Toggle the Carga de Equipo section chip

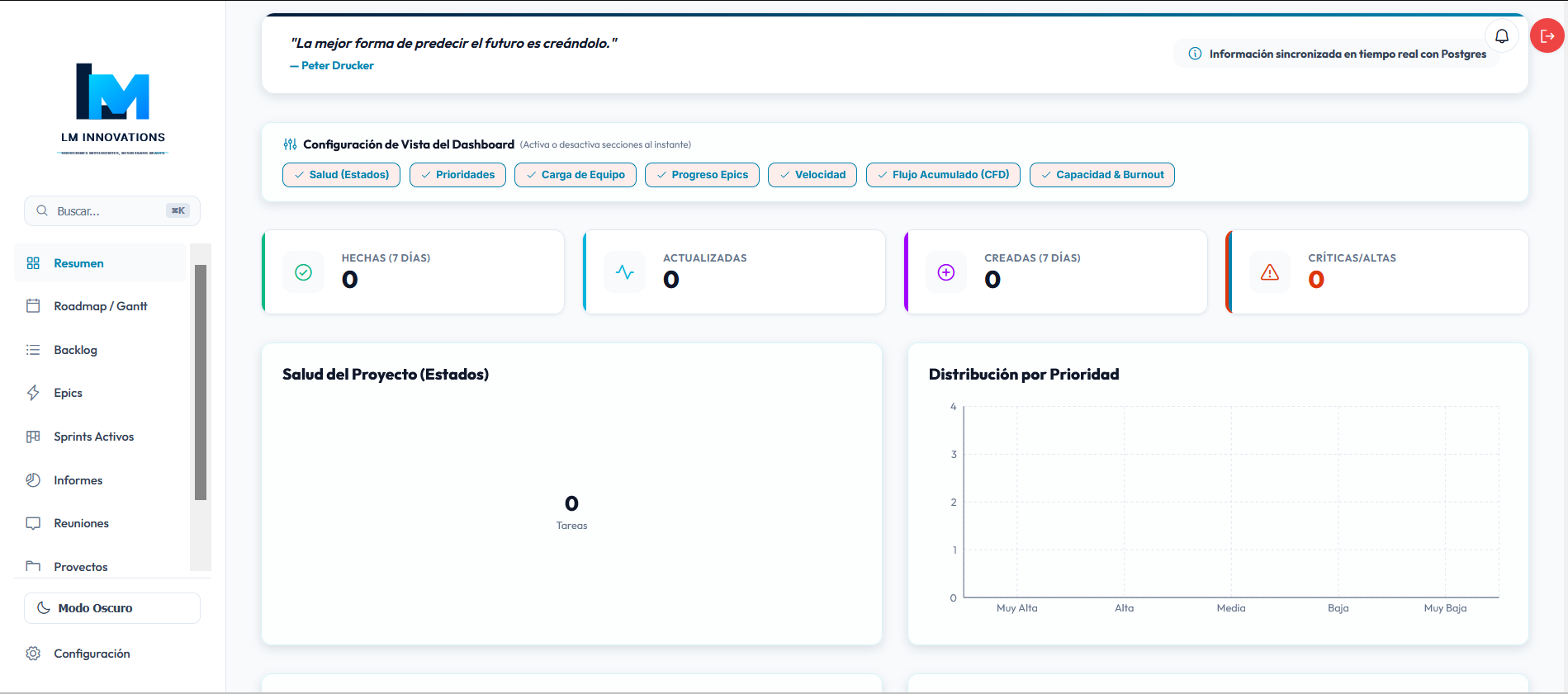tap(576, 175)
